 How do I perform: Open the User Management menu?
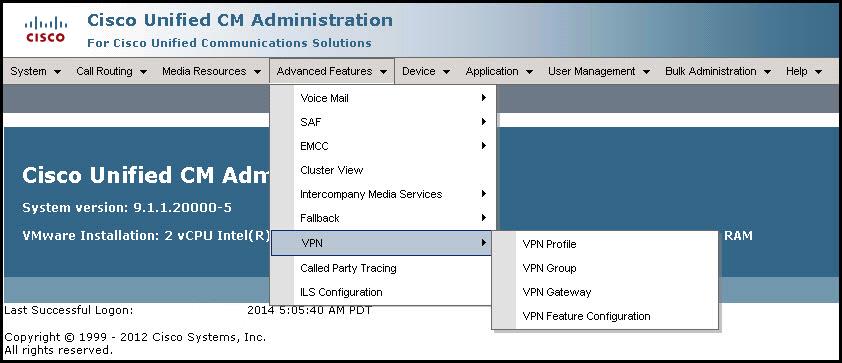[599, 71]
